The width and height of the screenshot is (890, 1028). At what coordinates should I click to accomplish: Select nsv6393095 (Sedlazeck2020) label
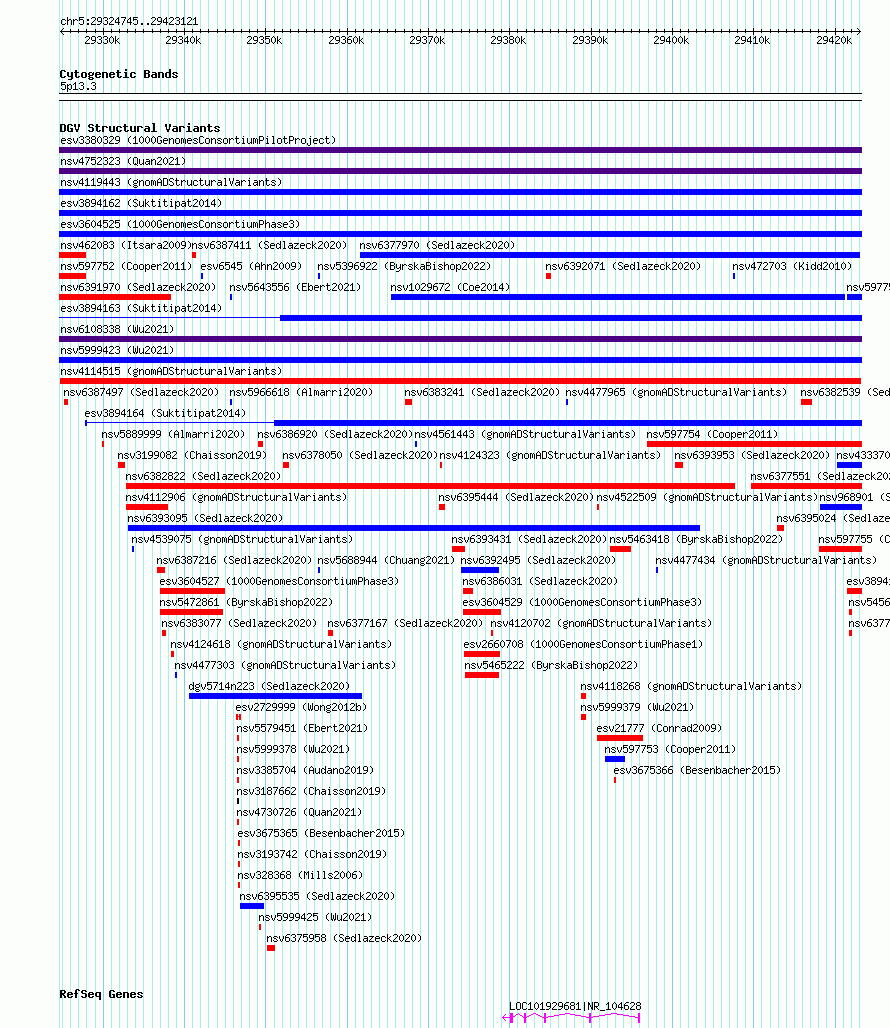pos(205,518)
